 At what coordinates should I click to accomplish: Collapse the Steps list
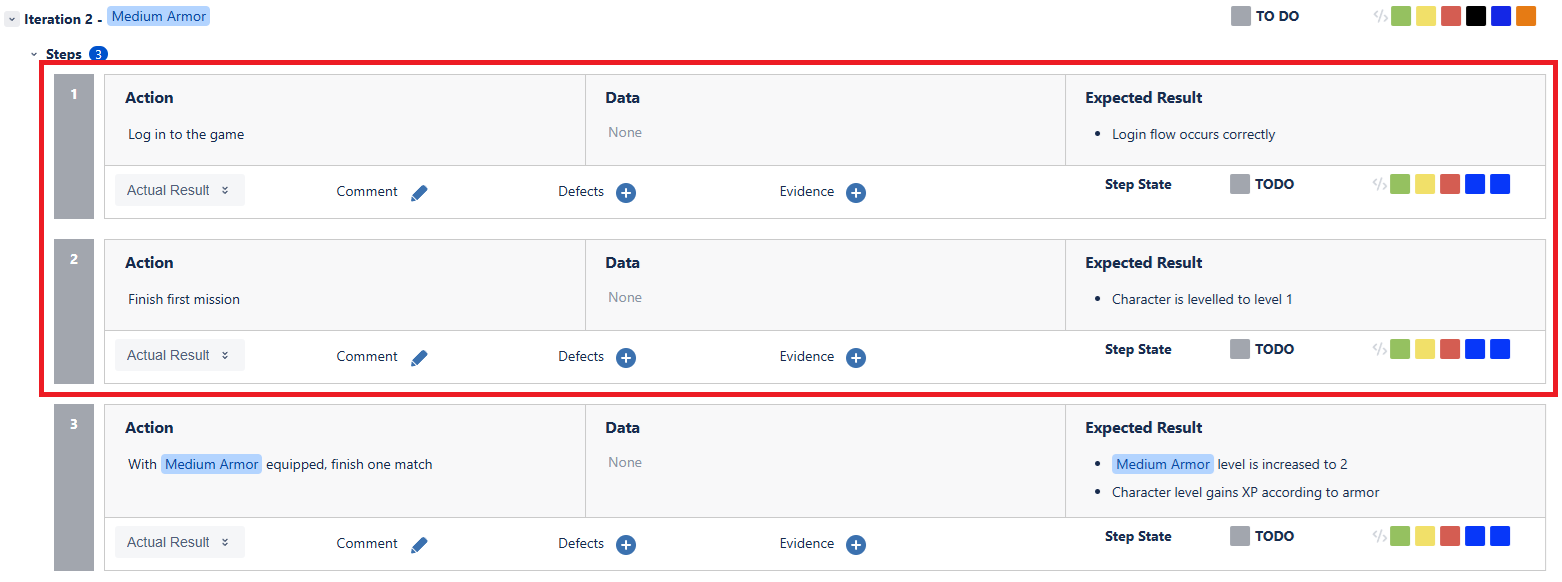34,54
